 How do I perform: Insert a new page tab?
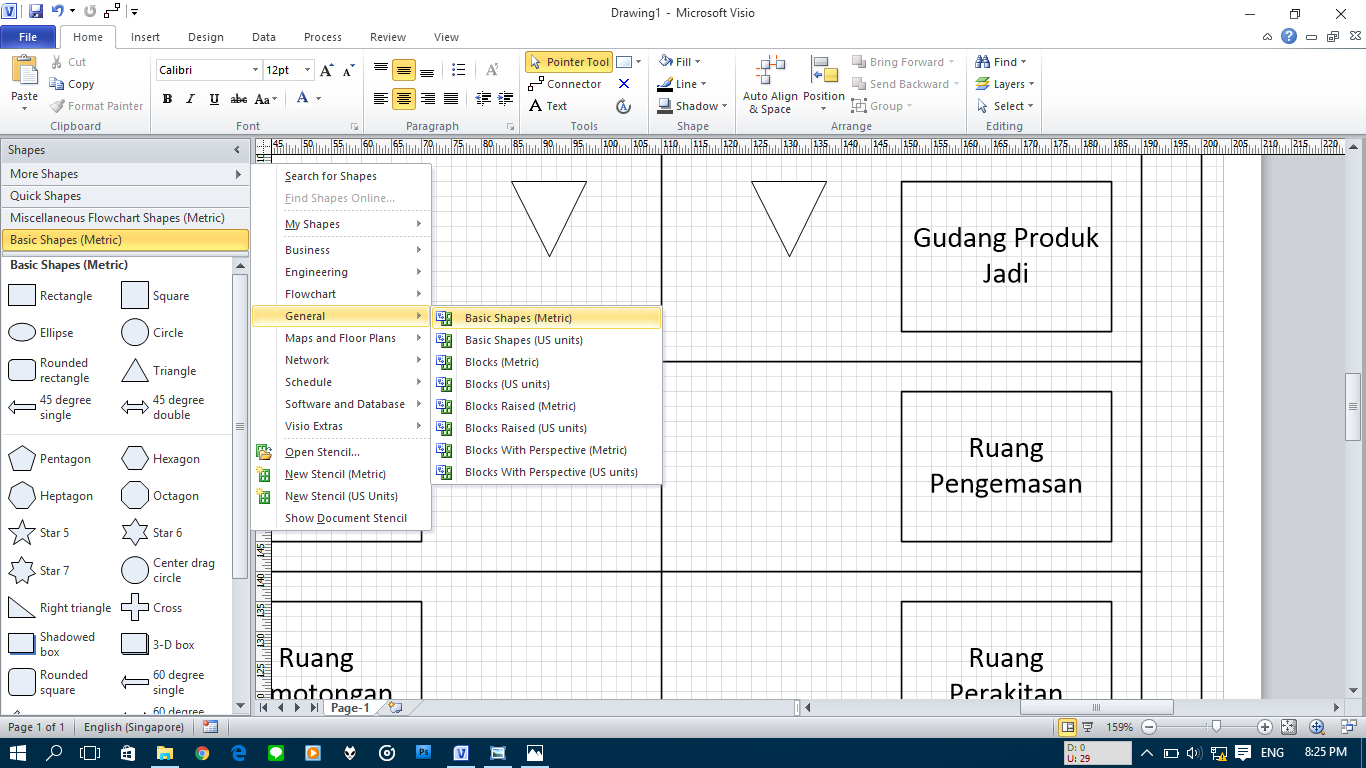click(395, 707)
